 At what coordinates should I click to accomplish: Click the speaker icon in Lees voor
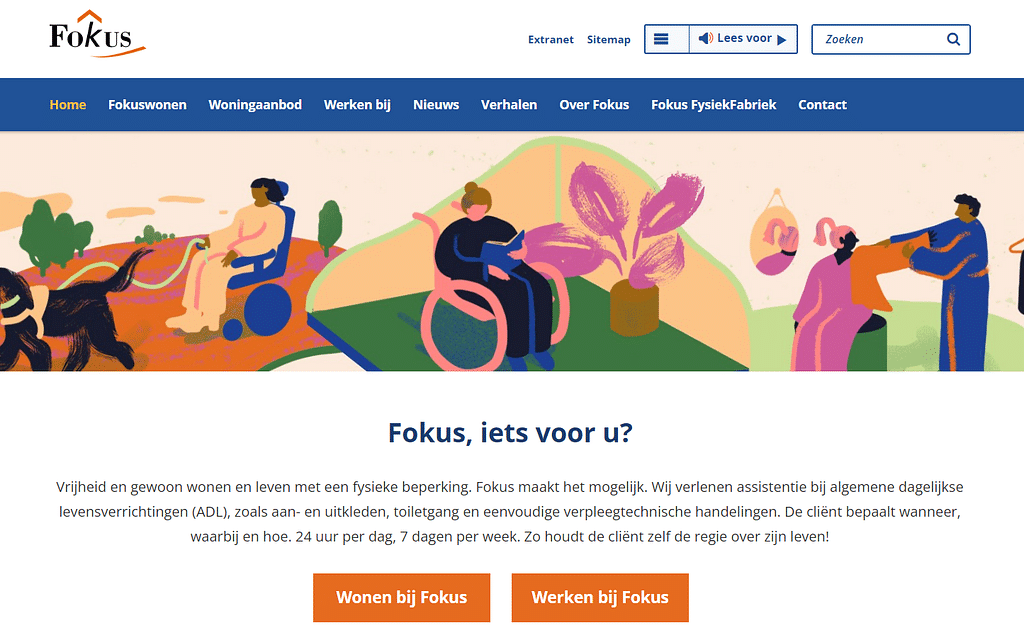pos(706,39)
